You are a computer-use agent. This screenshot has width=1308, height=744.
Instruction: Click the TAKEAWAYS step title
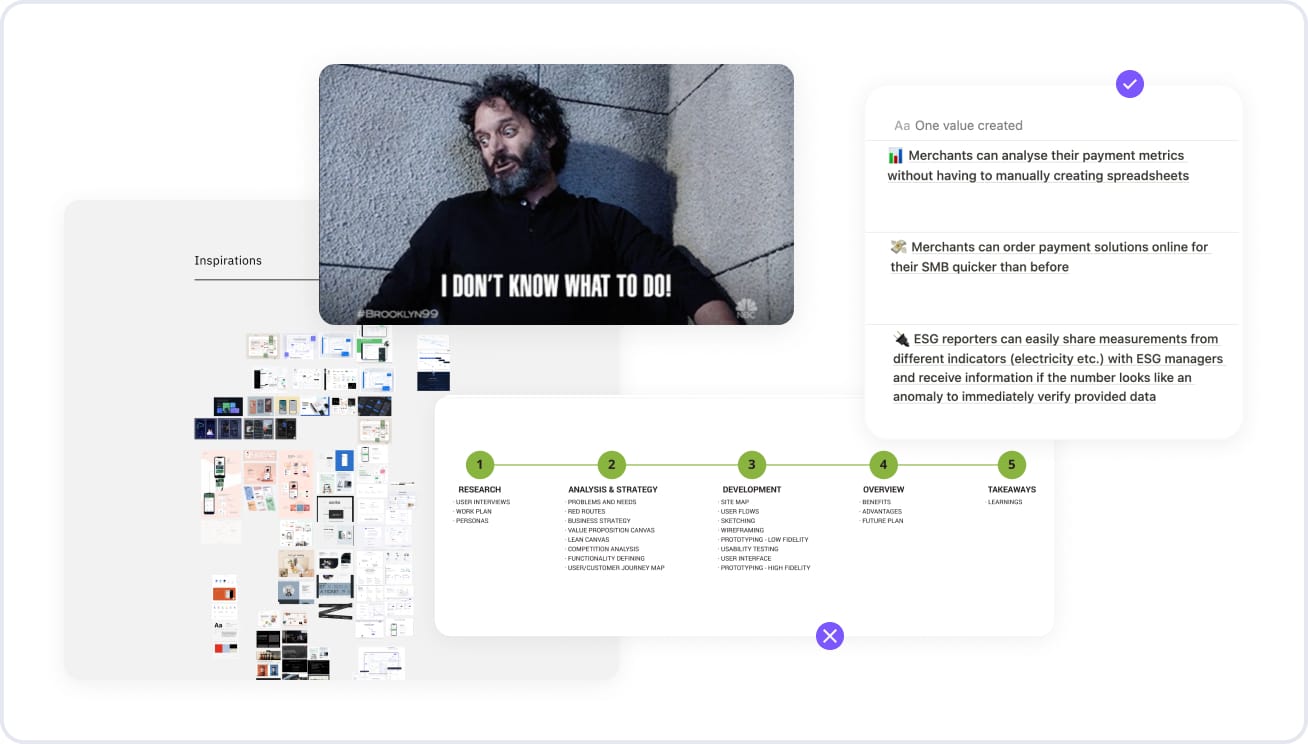point(1012,490)
